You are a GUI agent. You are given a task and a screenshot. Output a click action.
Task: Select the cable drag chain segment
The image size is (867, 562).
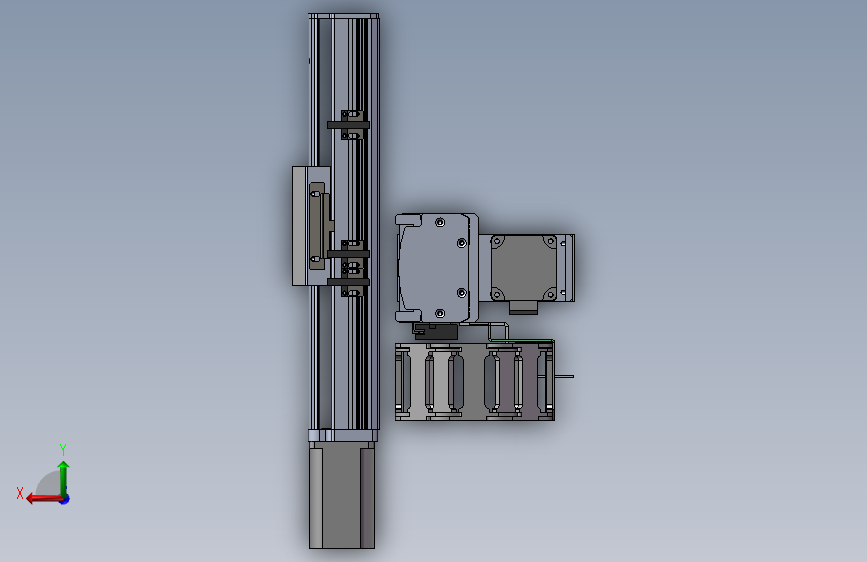(474, 381)
